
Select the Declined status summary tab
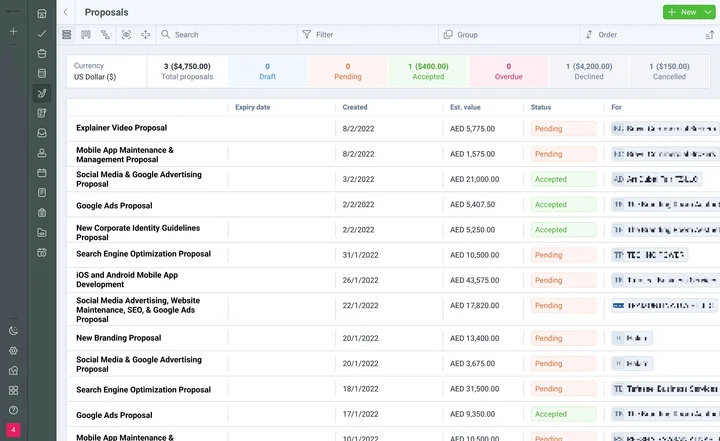[588, 71]
